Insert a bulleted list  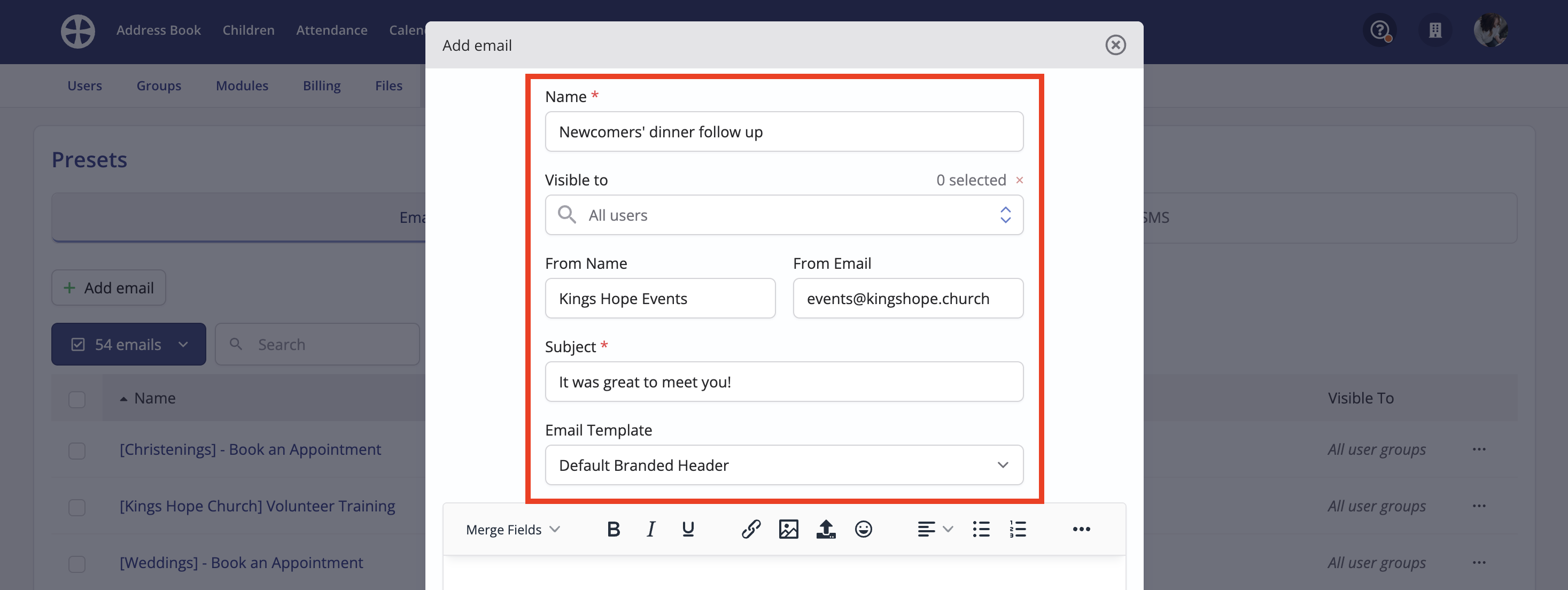click(x=981, y=529)
